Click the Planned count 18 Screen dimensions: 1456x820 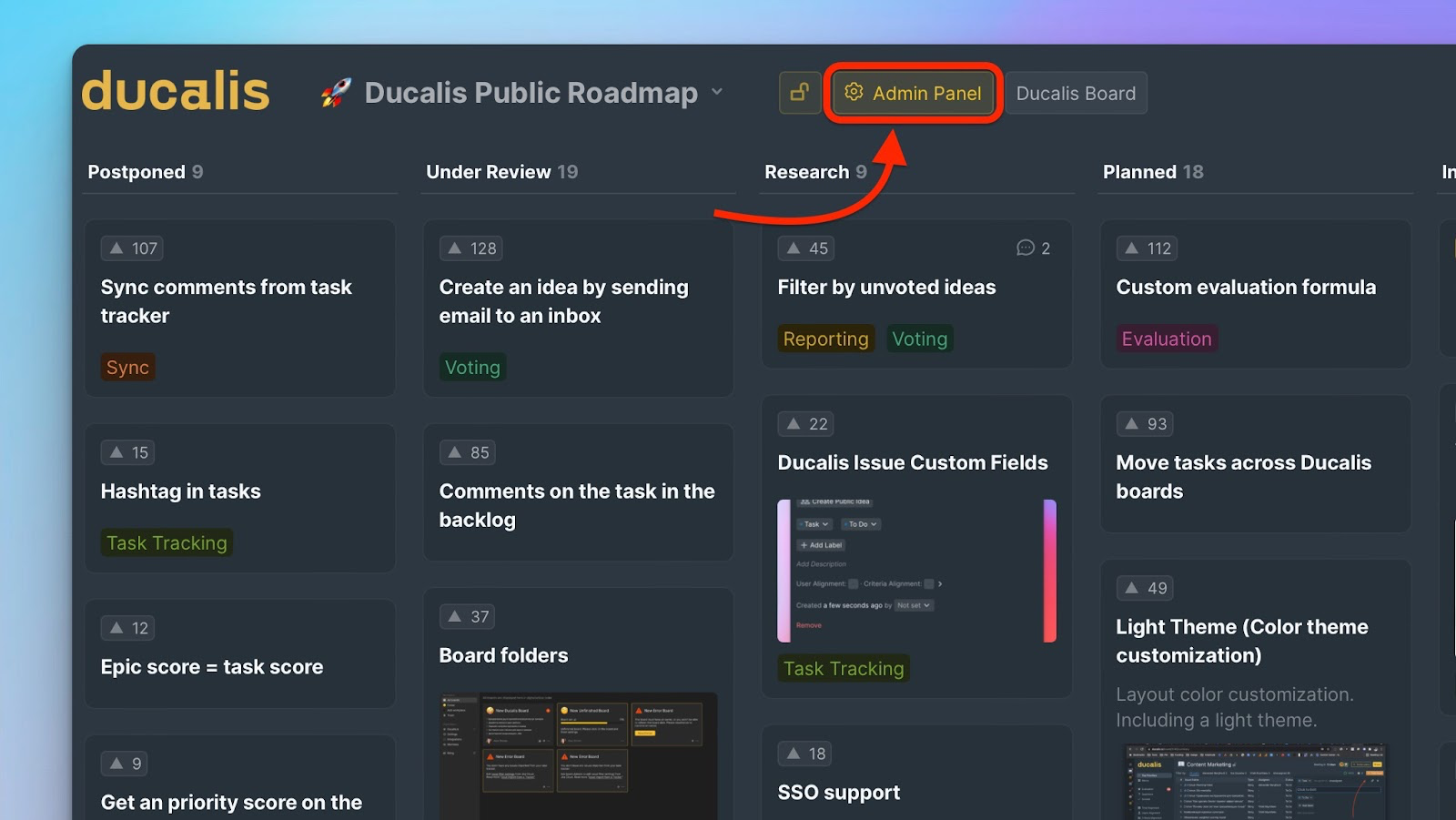tap(1193, 172)
